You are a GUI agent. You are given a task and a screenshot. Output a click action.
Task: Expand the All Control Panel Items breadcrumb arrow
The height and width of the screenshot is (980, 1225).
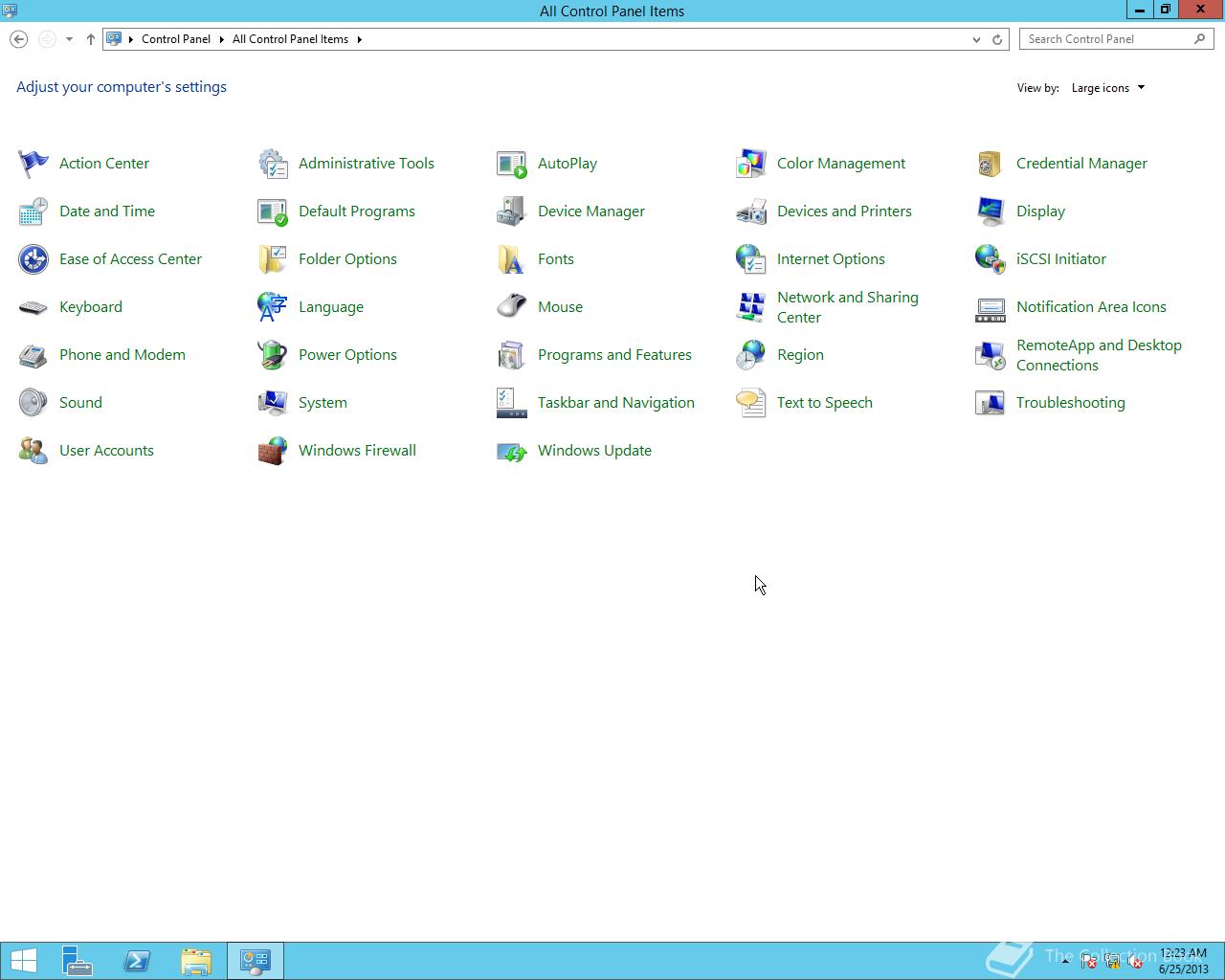(359, 39)
